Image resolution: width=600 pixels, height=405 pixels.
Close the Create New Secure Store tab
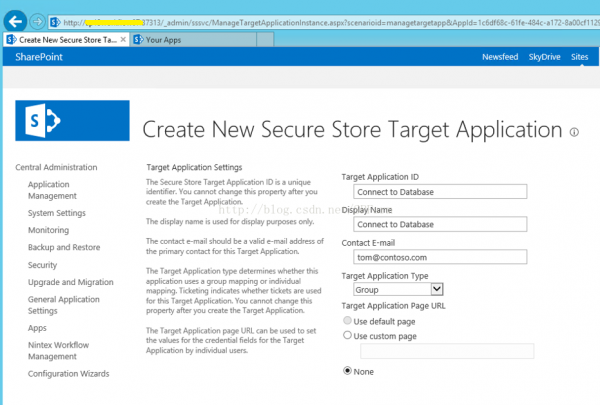point(123,39)
